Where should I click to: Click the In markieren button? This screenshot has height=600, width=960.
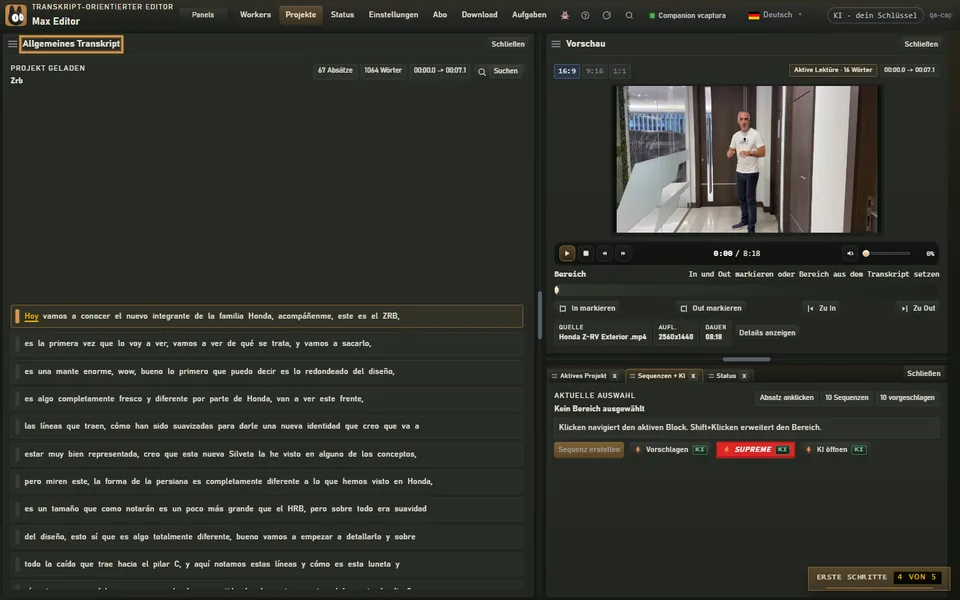(588, 308)
